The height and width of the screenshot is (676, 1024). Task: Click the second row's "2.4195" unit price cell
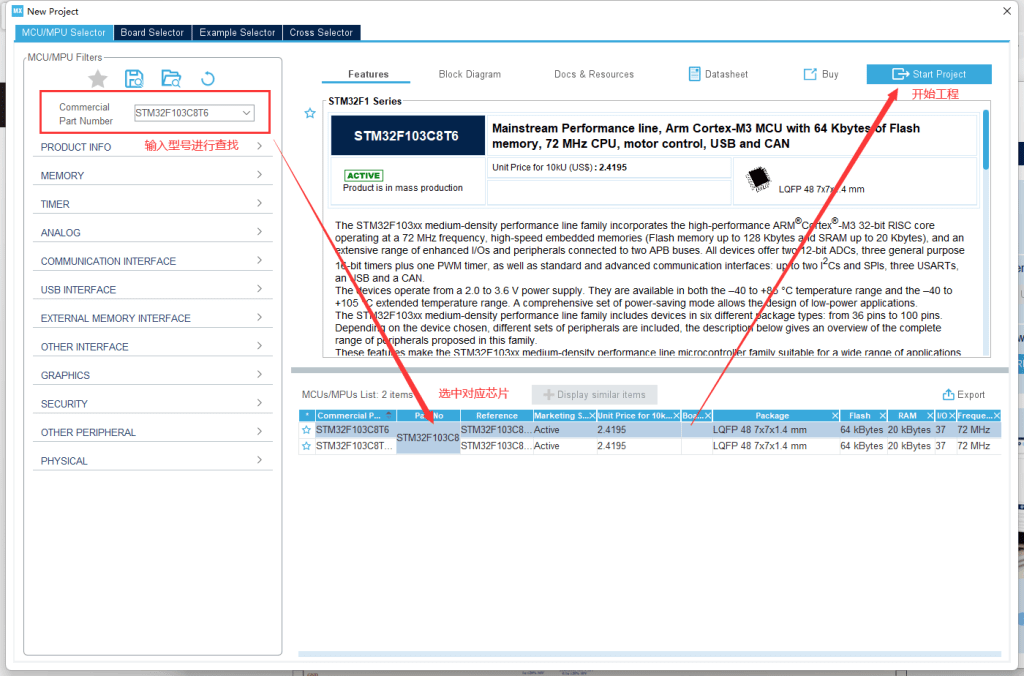click(x=638, y=446)
